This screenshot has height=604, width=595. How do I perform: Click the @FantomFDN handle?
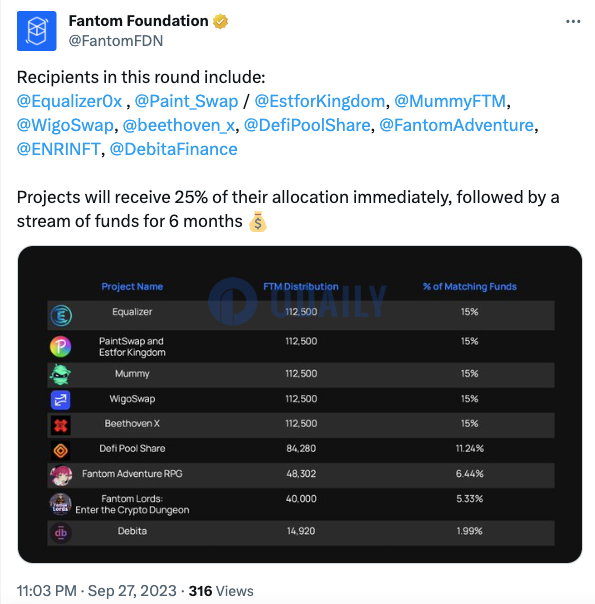click(116, 41)
